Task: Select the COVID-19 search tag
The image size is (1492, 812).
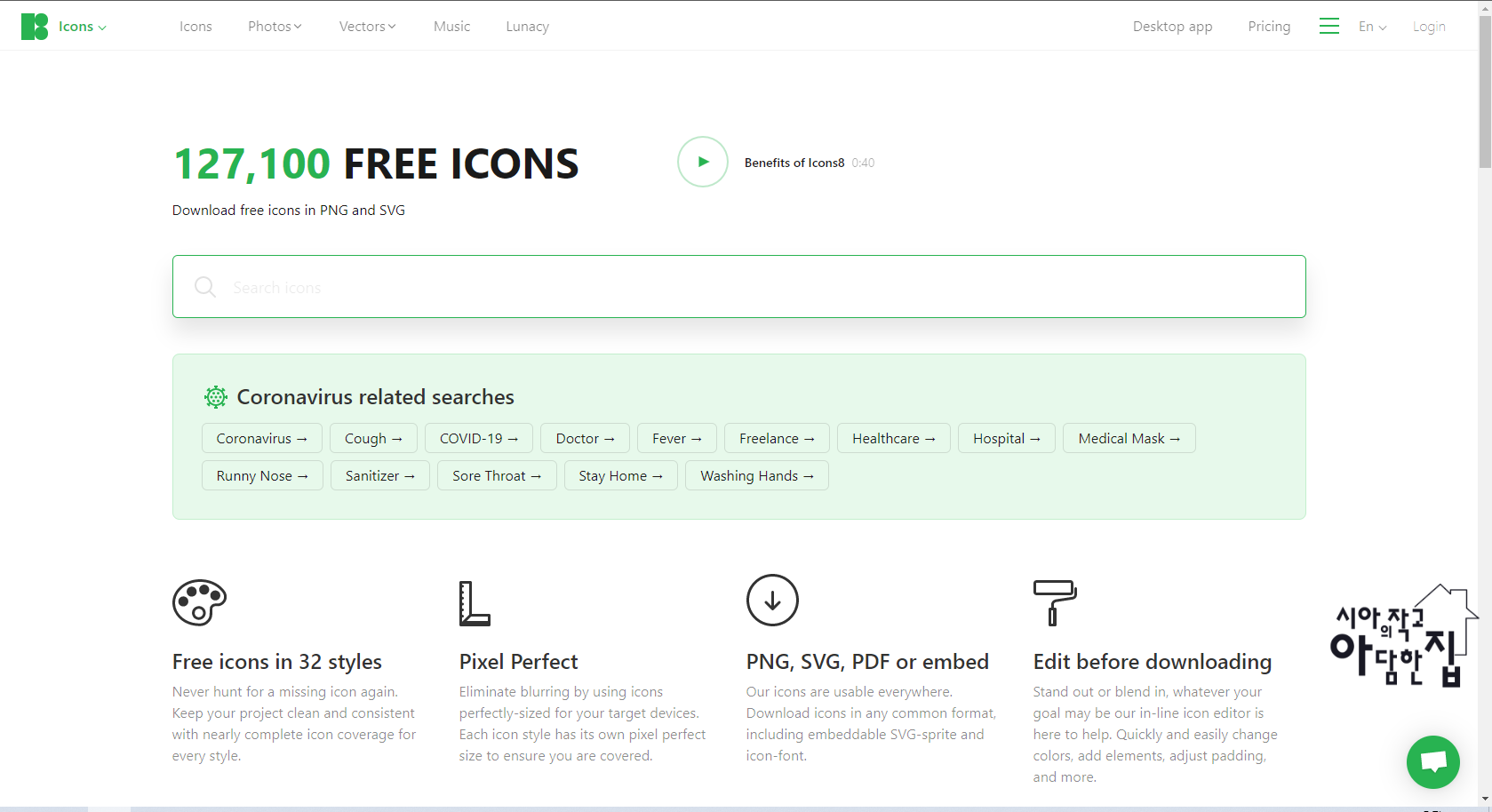Action: coord(478,439)
